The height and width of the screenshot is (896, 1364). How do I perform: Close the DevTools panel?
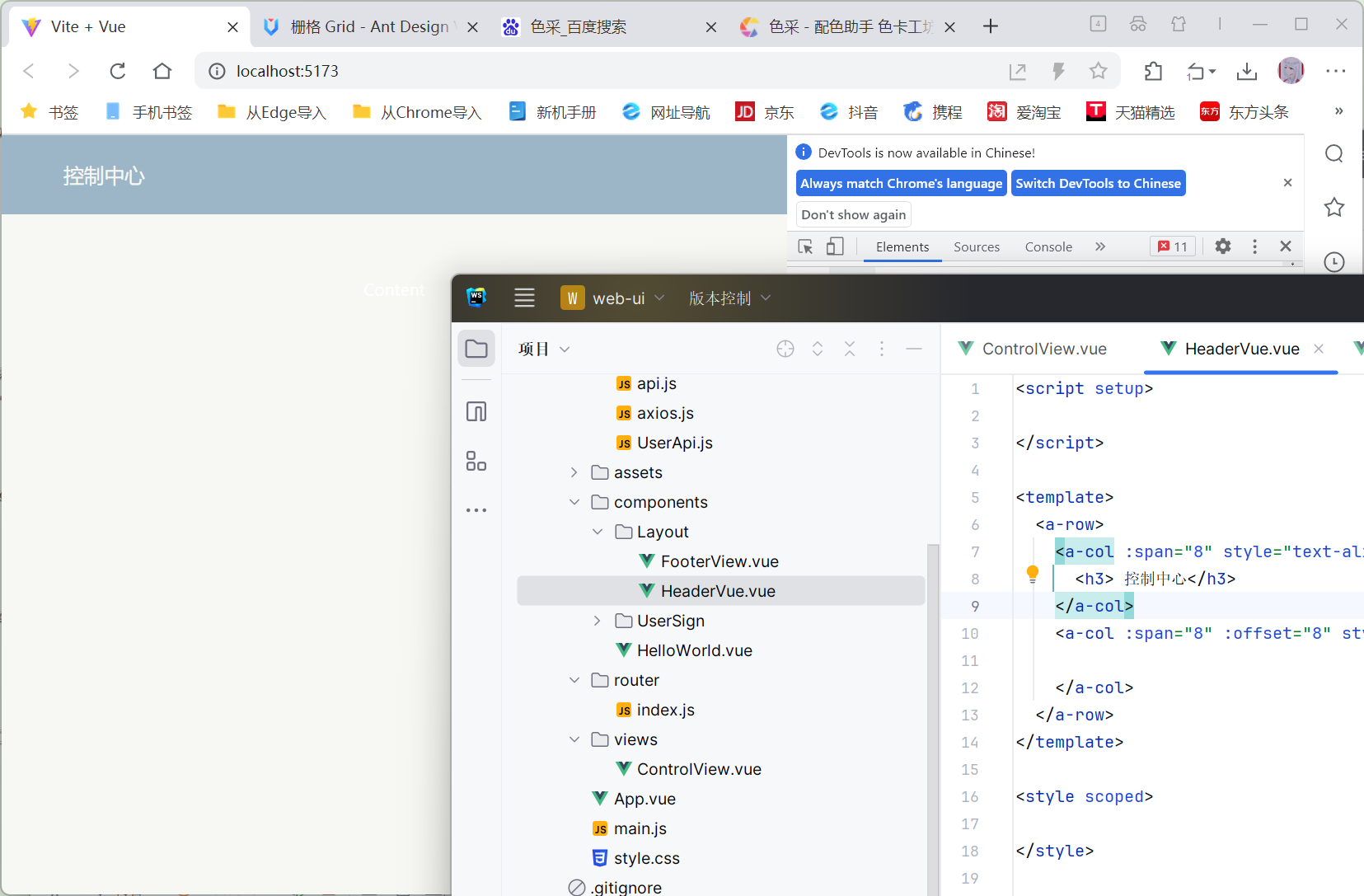(x=1286, y=246)
